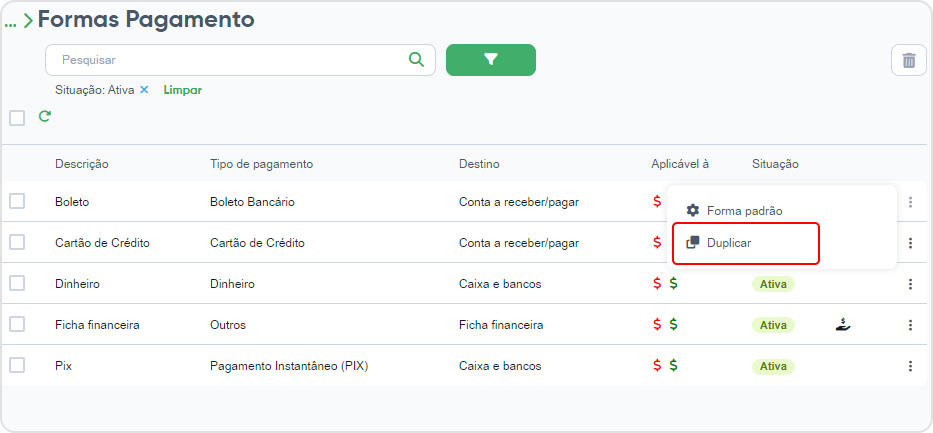Remove the Situação: Ativa filter chip

(144, 90)
